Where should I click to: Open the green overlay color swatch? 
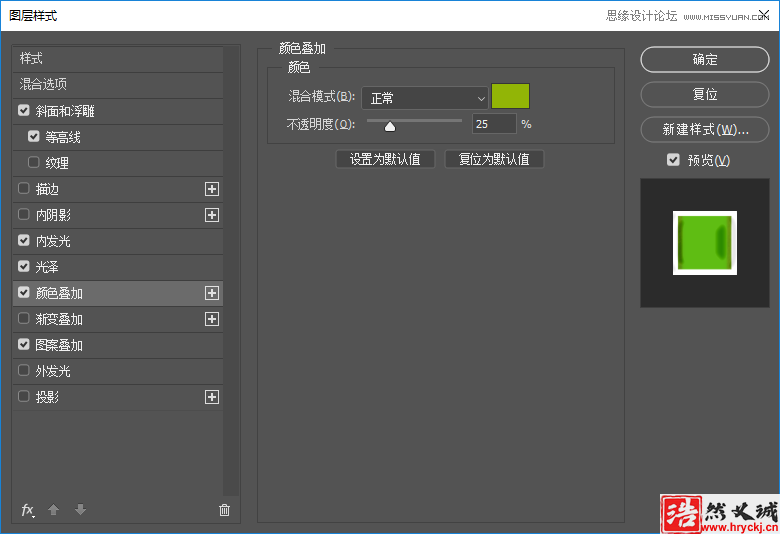click(510, 96)
